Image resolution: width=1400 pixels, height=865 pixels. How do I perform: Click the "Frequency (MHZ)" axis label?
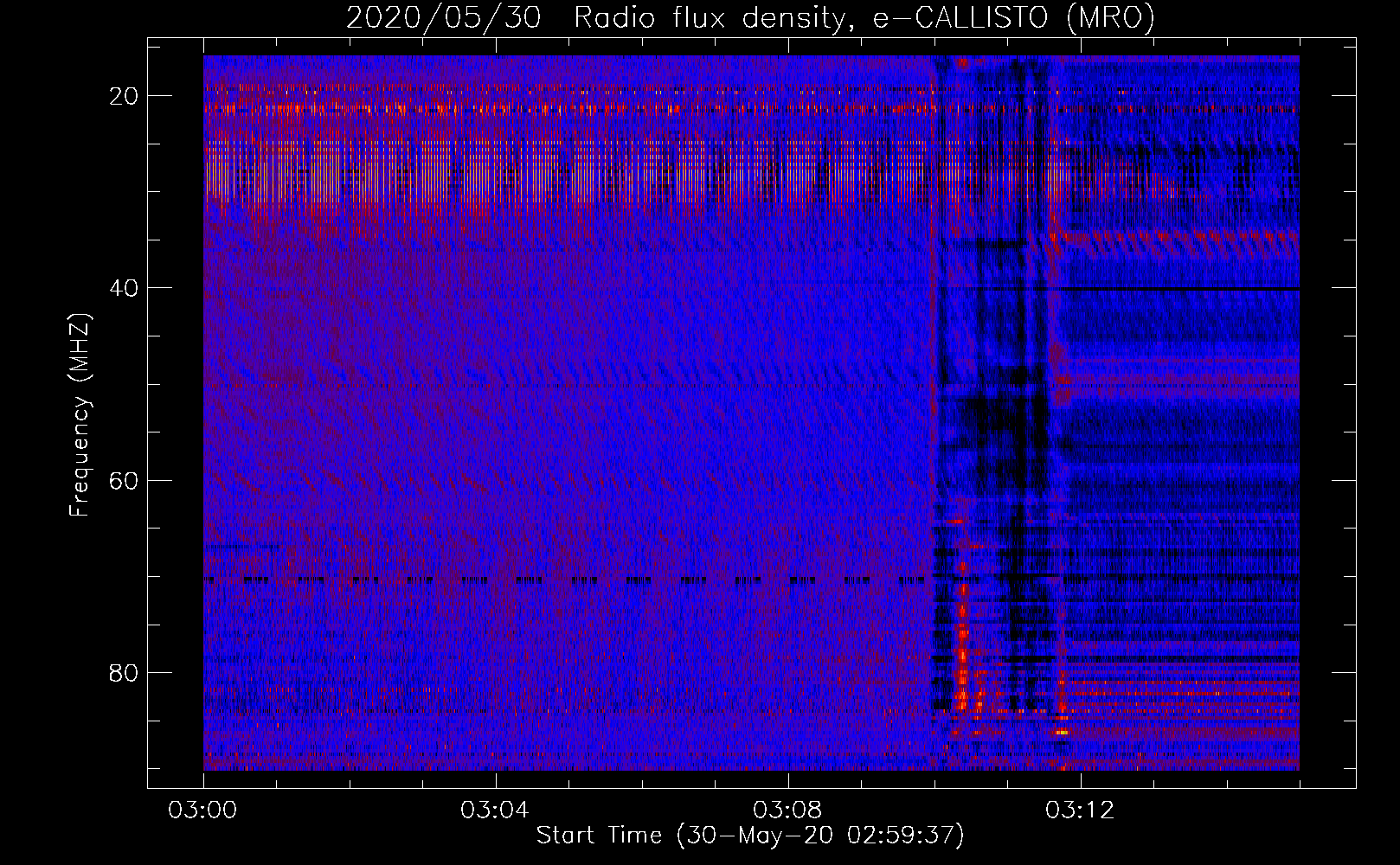(x=80, y=415)
